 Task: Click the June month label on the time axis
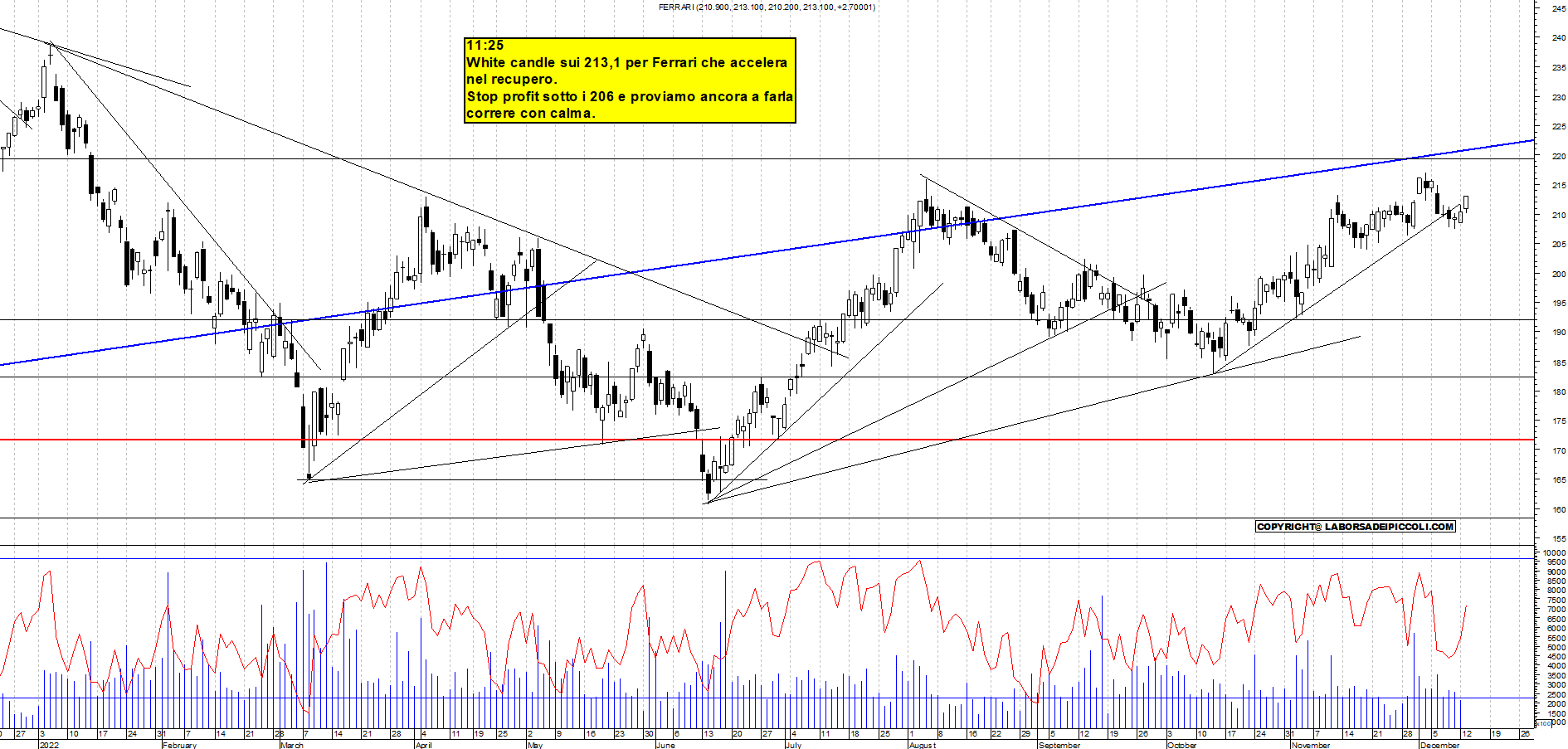pos(665,745)
